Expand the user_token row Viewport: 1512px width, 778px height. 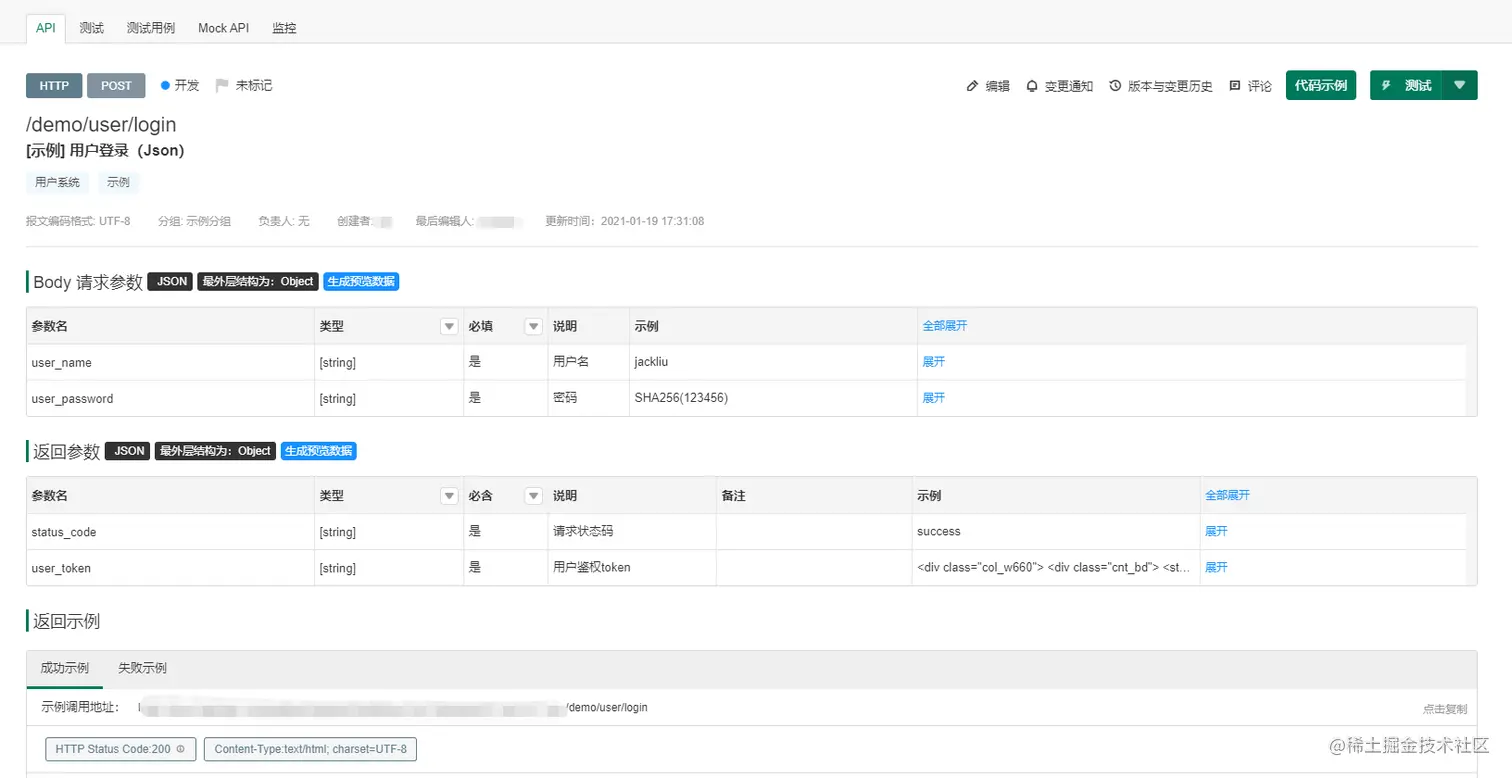[x=1216, y=567]
